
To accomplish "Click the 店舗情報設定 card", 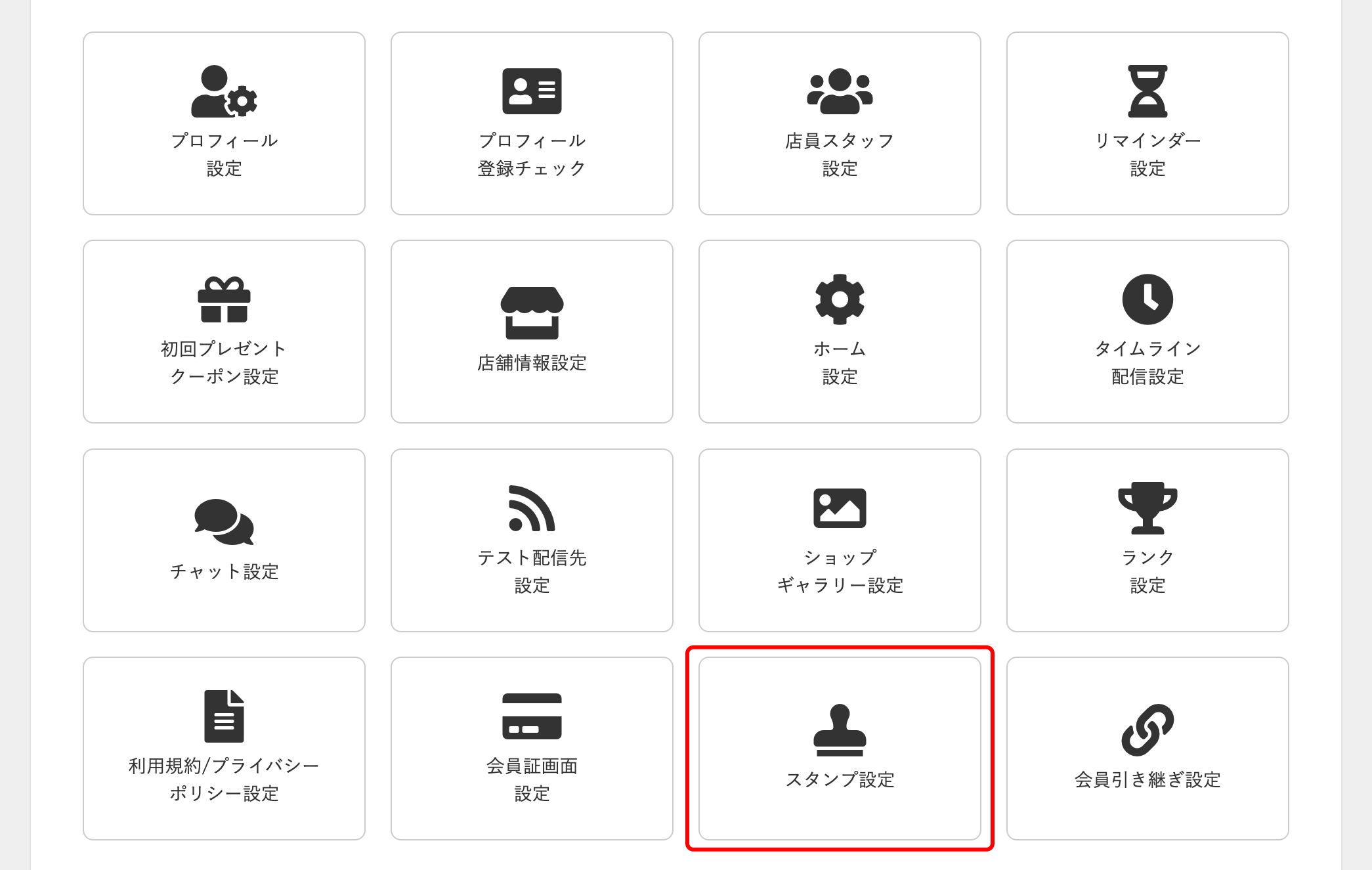I will coord(532,332).
